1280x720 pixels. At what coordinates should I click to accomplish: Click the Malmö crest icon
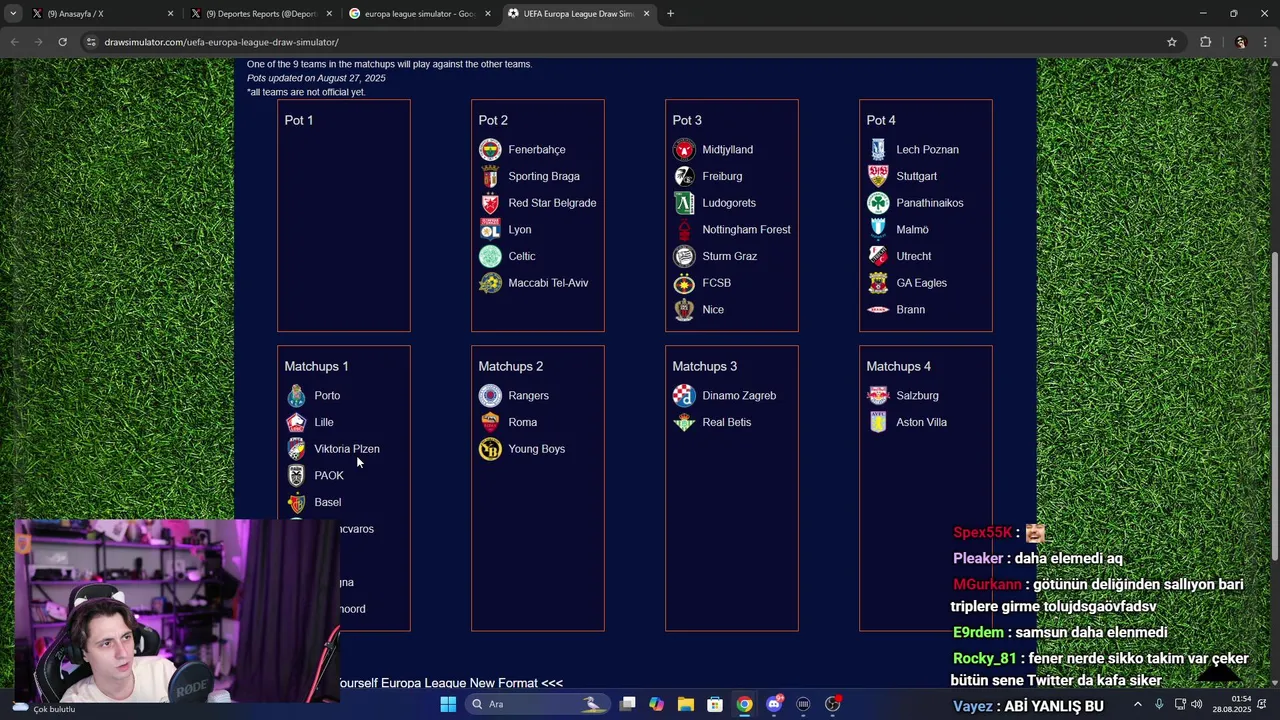click(x=878, y=230)
